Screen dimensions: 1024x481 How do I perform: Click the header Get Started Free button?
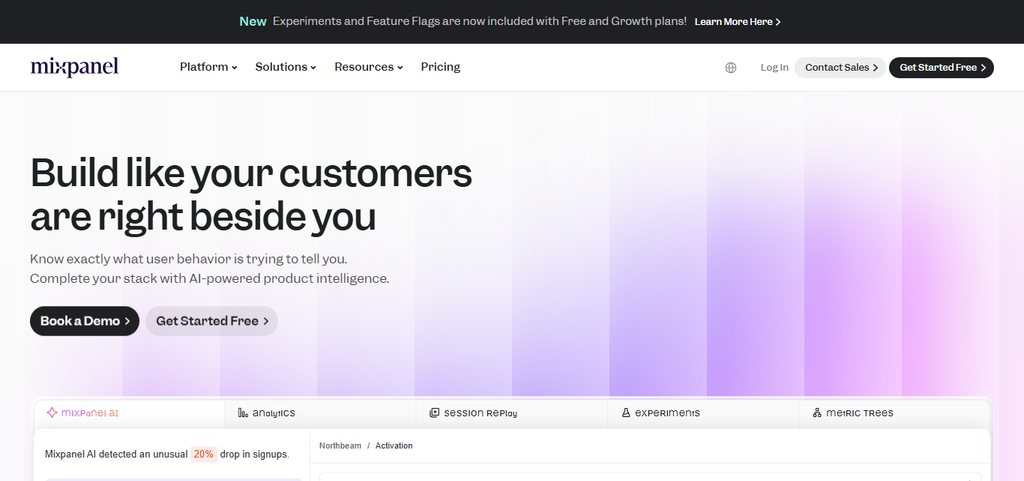pos(941,67)
